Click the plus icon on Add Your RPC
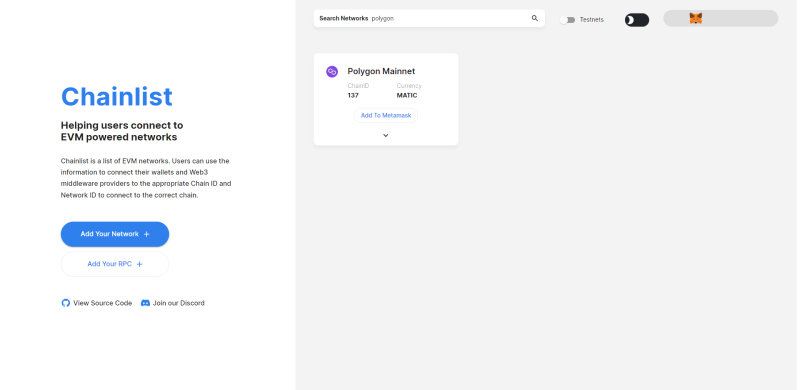This screenshot has width=800, height=390. pyautogui.click(x=139, y=264)
